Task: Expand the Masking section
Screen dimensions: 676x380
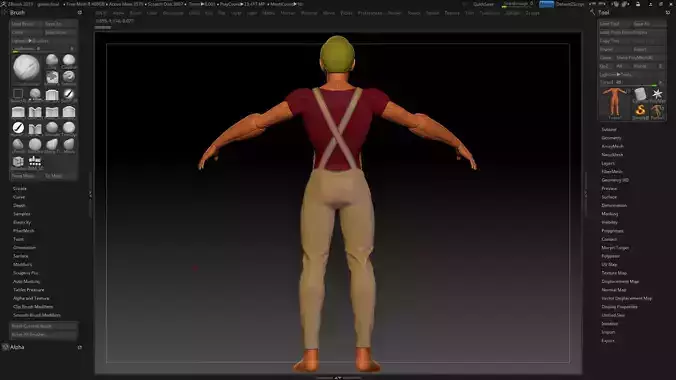Action: coord(610,214)
